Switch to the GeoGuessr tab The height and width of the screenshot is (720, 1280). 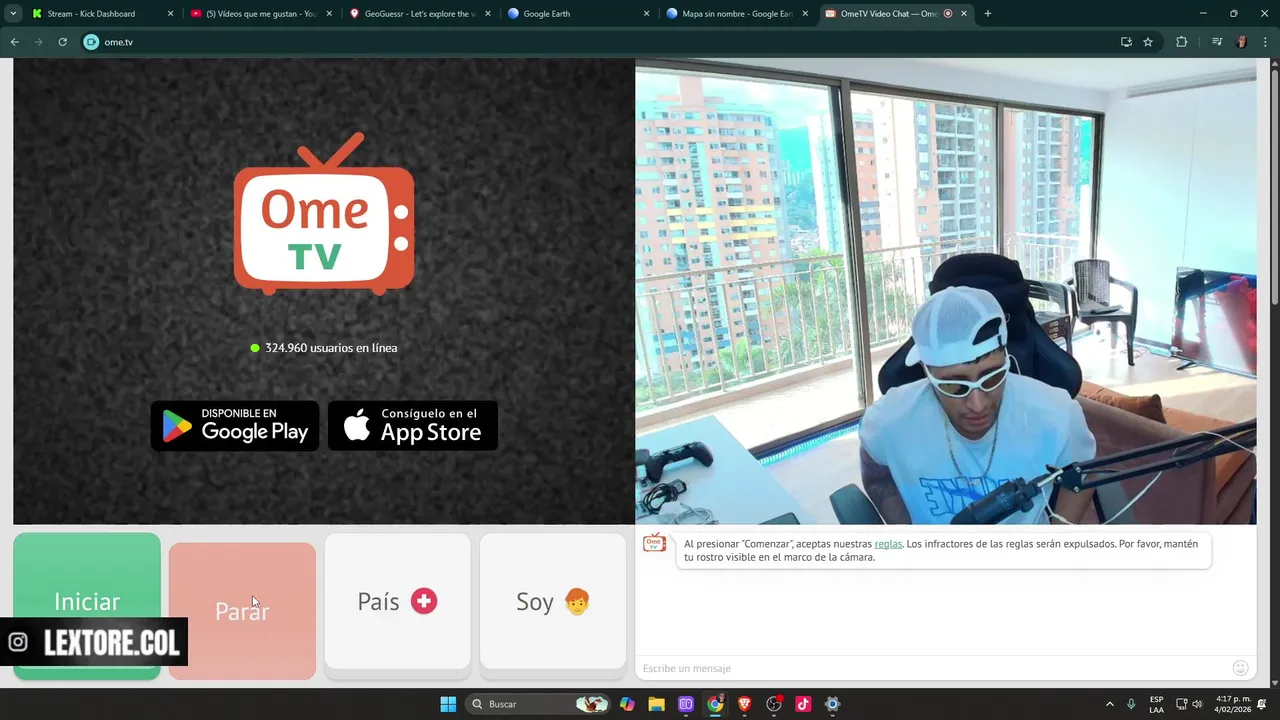click(420, 14)
